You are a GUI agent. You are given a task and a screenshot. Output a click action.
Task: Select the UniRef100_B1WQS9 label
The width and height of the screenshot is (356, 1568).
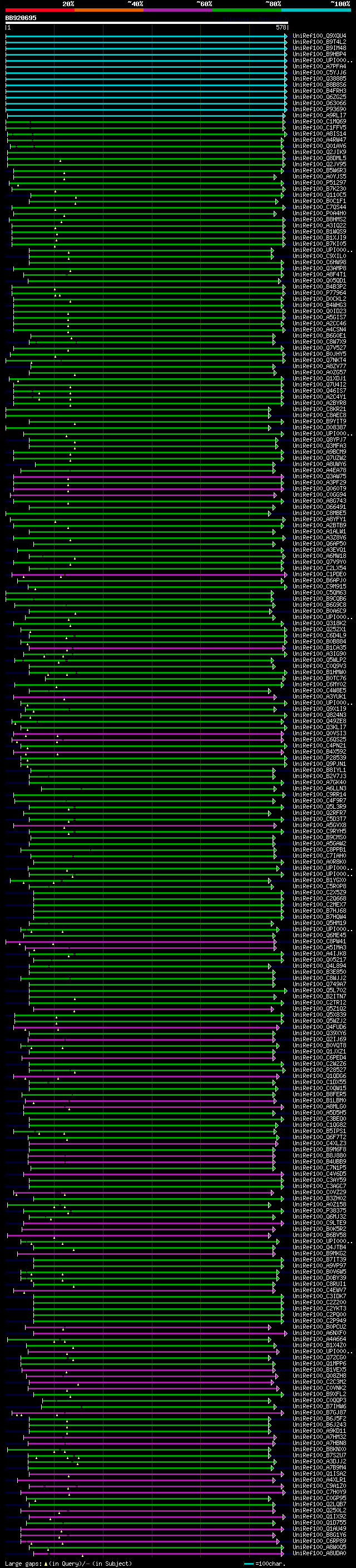319,231
